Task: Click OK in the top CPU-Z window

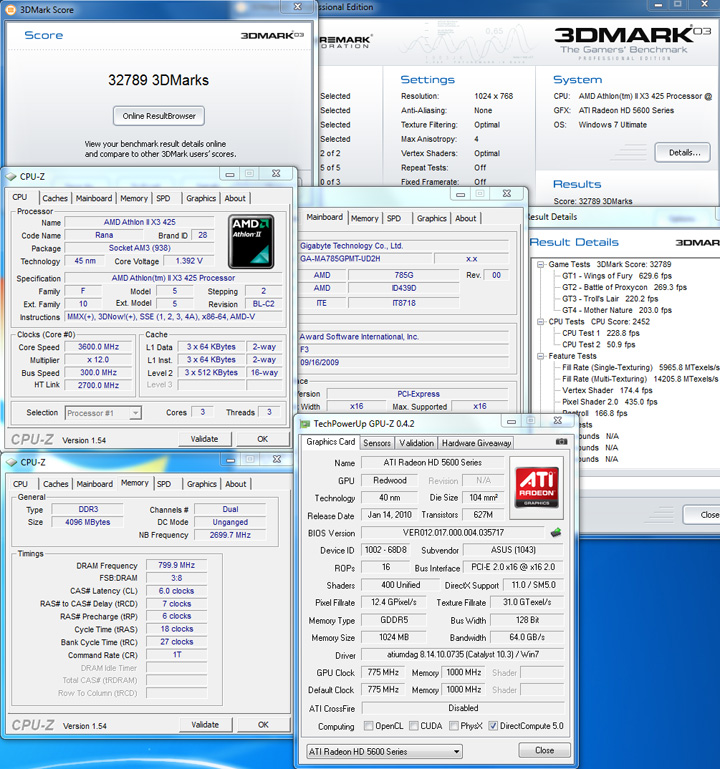Action: pyautogui.click(x=263, y=439)
